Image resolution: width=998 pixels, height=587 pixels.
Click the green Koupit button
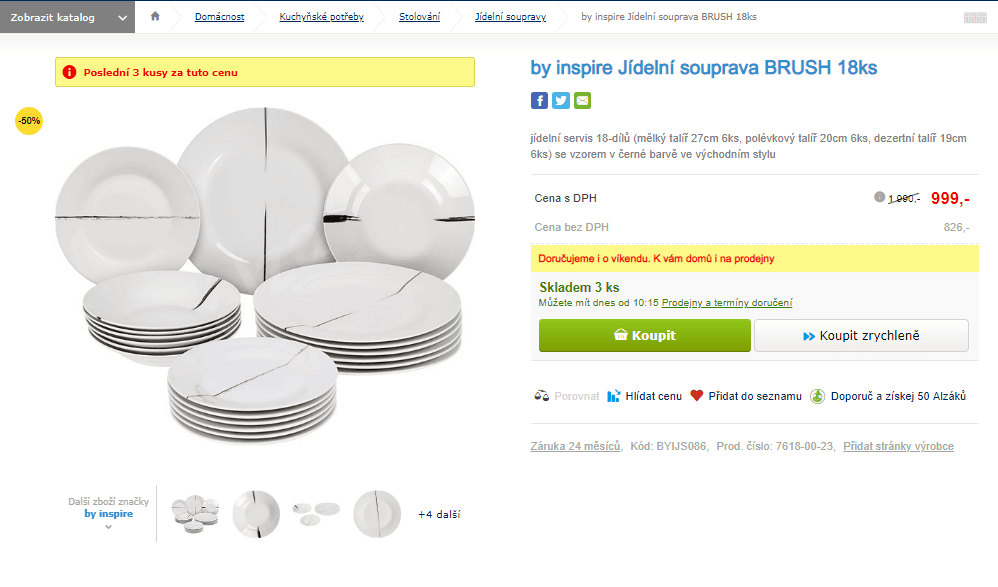point(644,336)
